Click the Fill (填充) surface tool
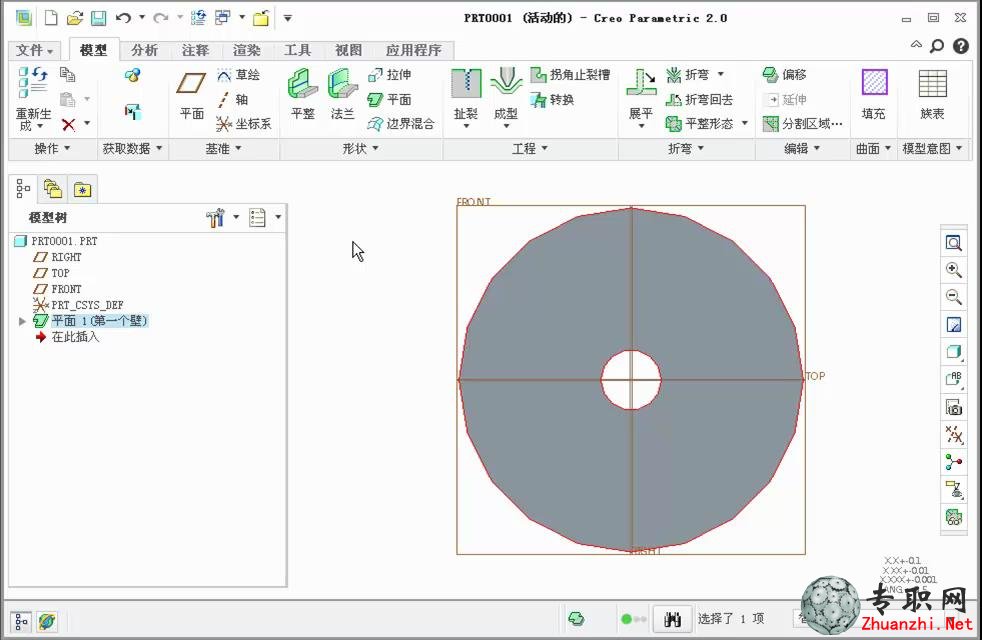 click(x=874, y=95)
